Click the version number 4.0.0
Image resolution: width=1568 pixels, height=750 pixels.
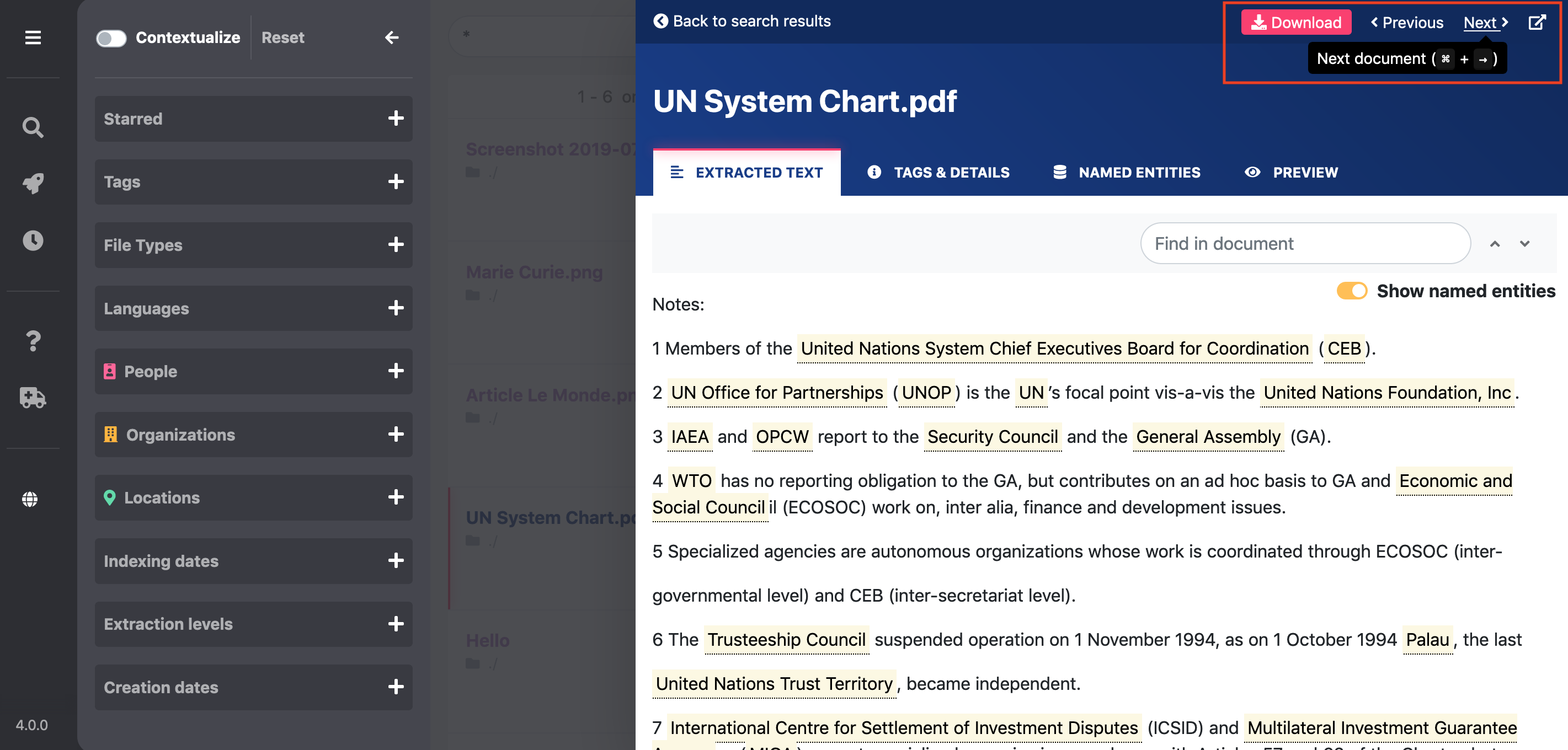pos(31,725)
